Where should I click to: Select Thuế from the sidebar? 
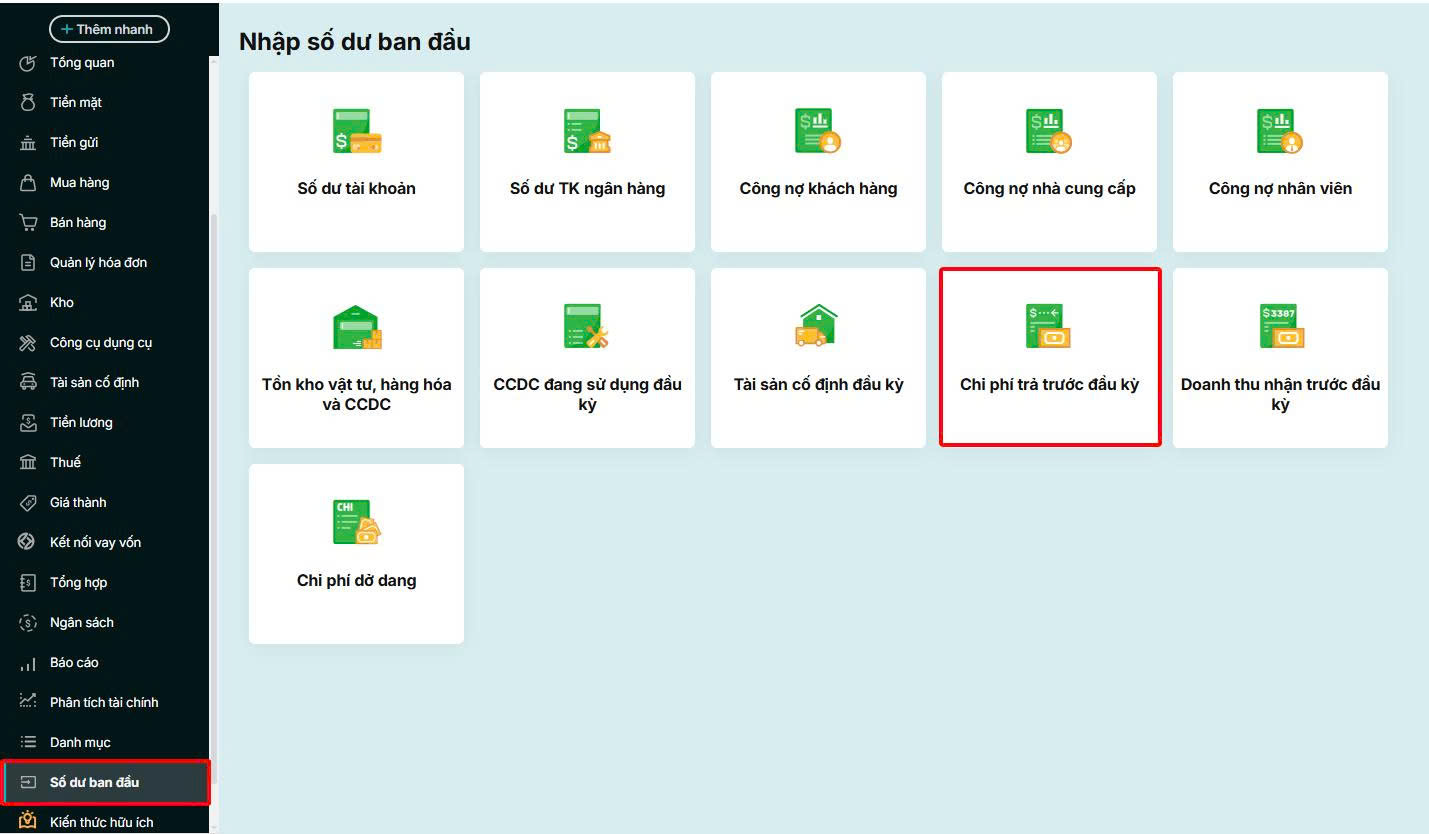(x=65, y=463)
